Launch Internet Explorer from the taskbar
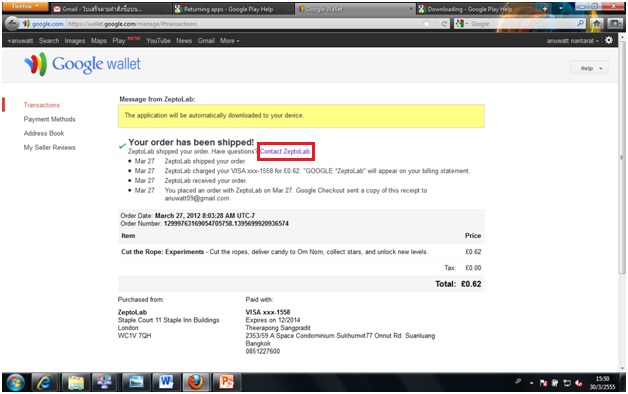Image resolution: width=628 pixels, height=394 pixels. (44, 382)
